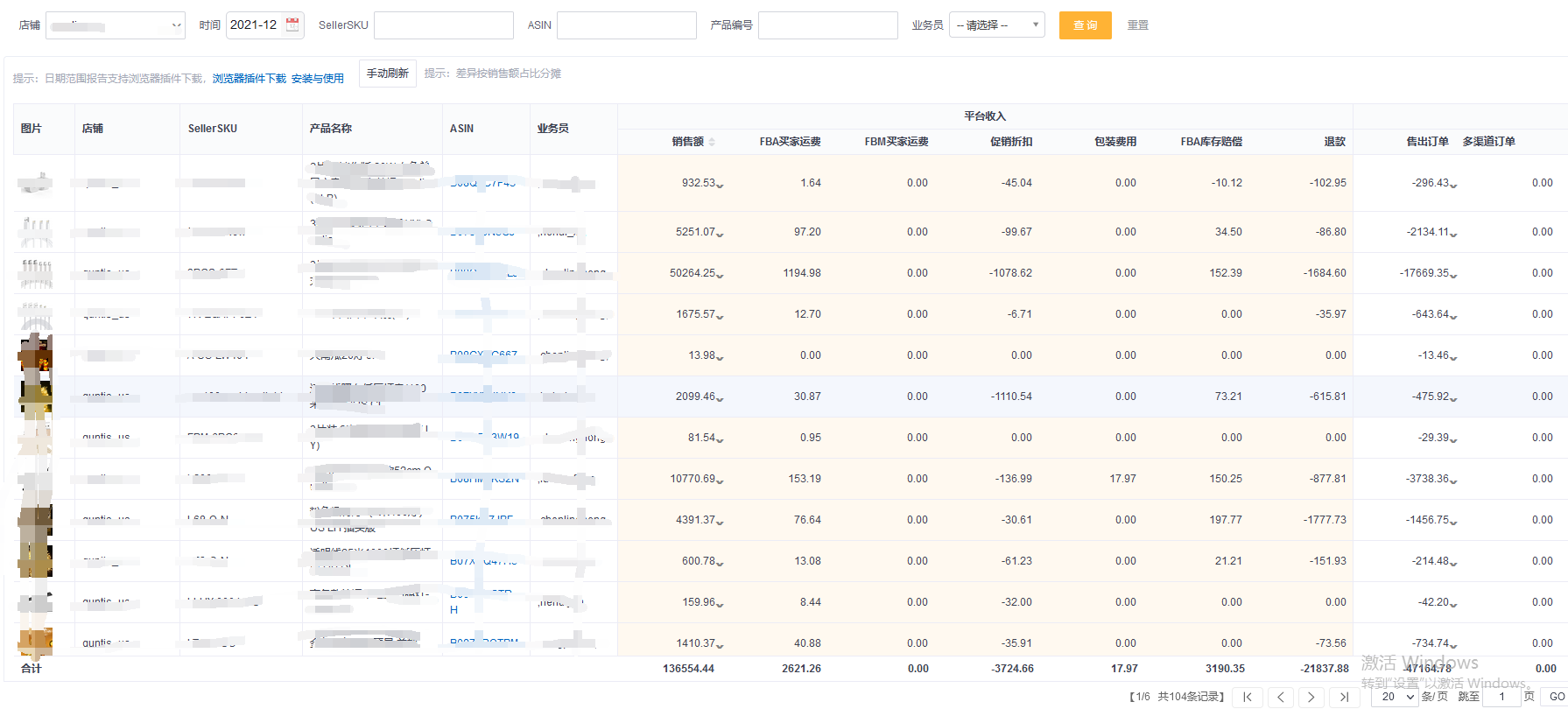The height and width of the screenshot is (709, 1568).
Task: Expand the caret beside 售出订单 -17669.35
Action: [1453, 276]
